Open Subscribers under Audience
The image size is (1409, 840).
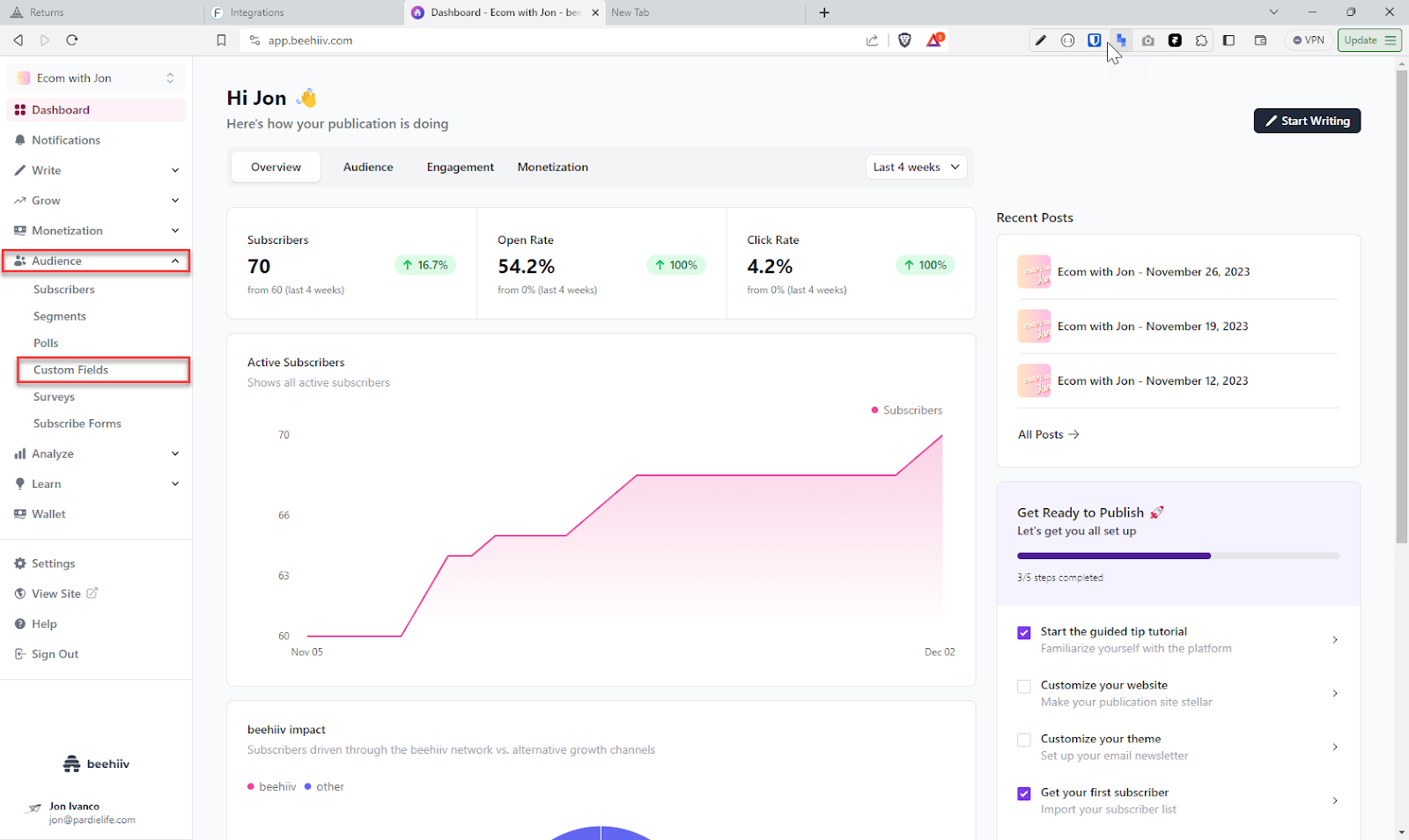pos(64,290)
